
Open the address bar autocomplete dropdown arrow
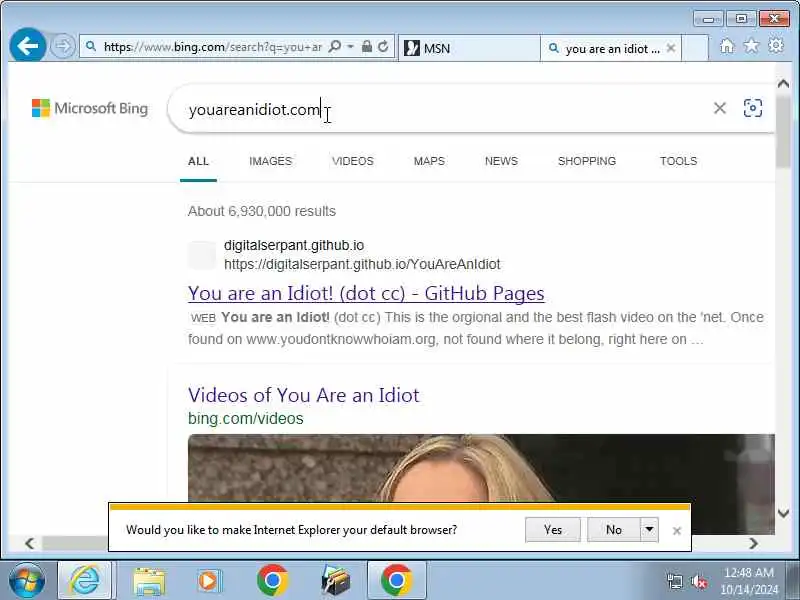tap(351, 47)
